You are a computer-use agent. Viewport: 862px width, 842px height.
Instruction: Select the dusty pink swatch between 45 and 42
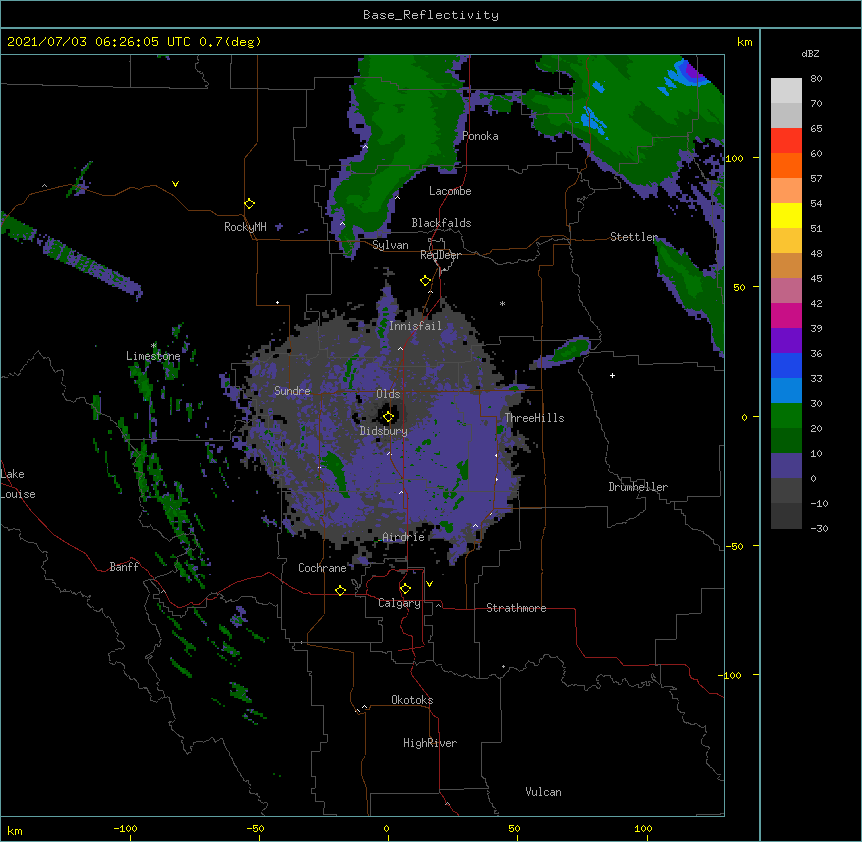(x=786, y=290)
